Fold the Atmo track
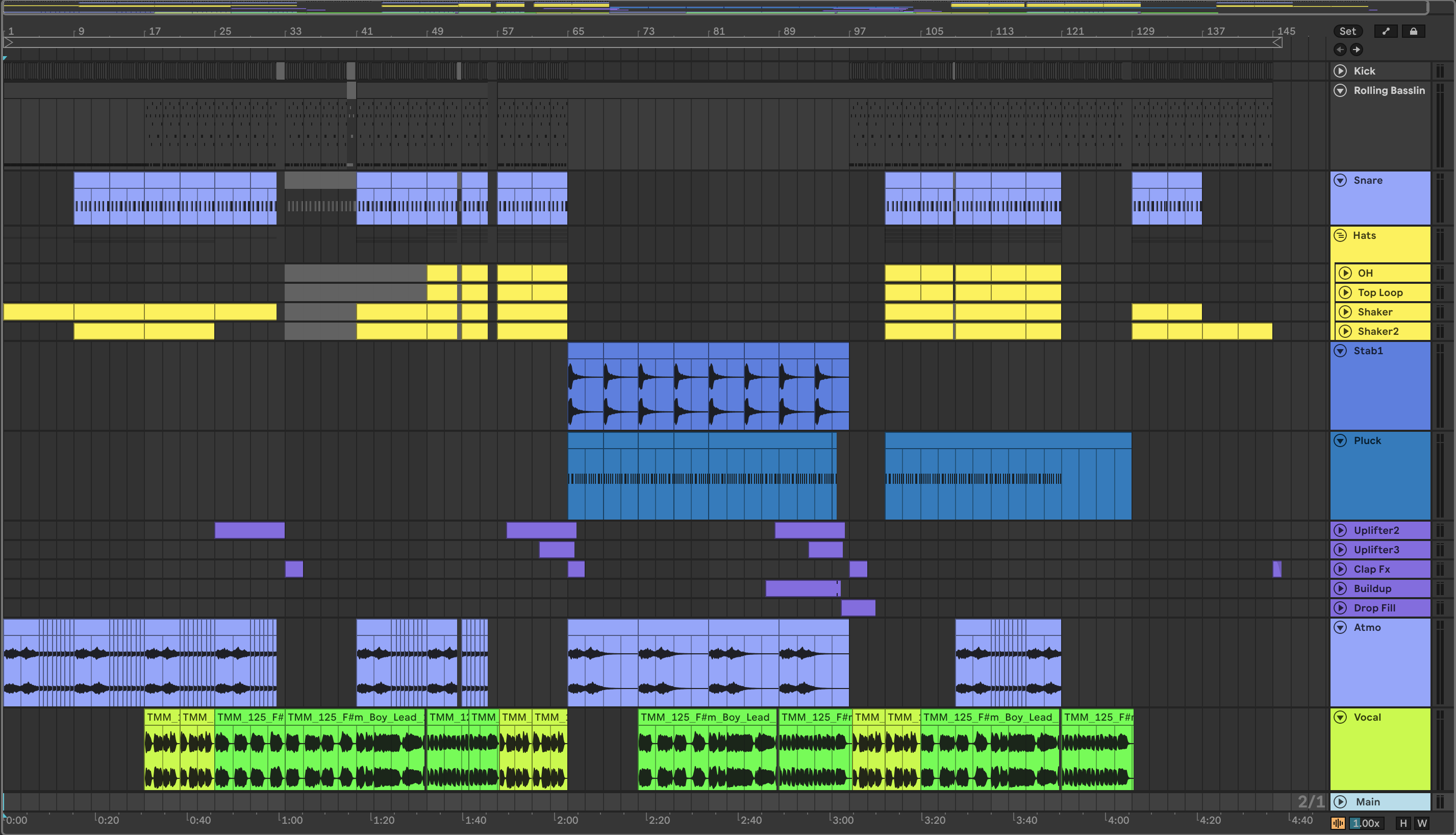The width and height of the screenshot is (1456, 835). (1340, 627)
